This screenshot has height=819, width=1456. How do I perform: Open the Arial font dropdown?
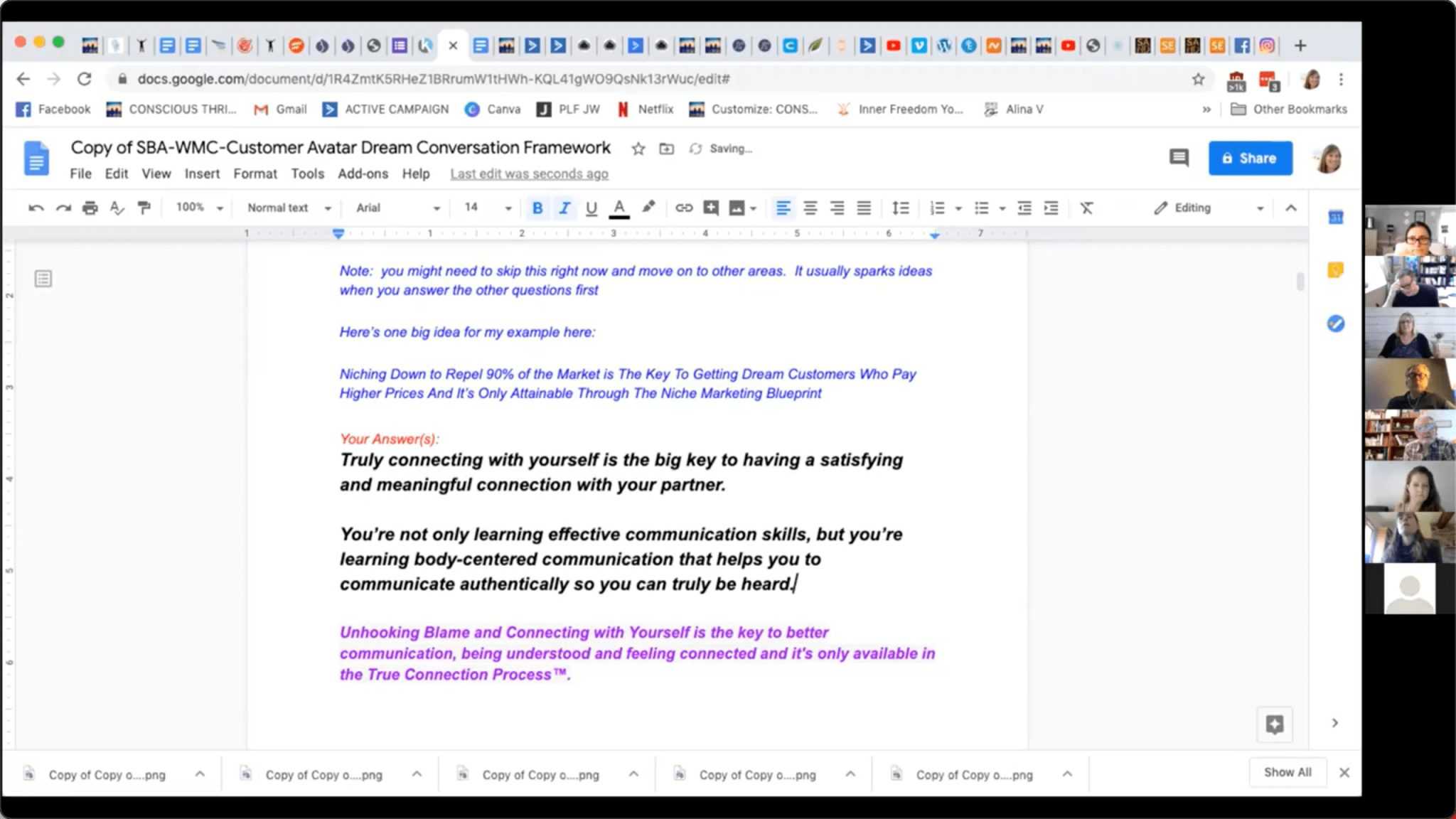coord(398,208)
